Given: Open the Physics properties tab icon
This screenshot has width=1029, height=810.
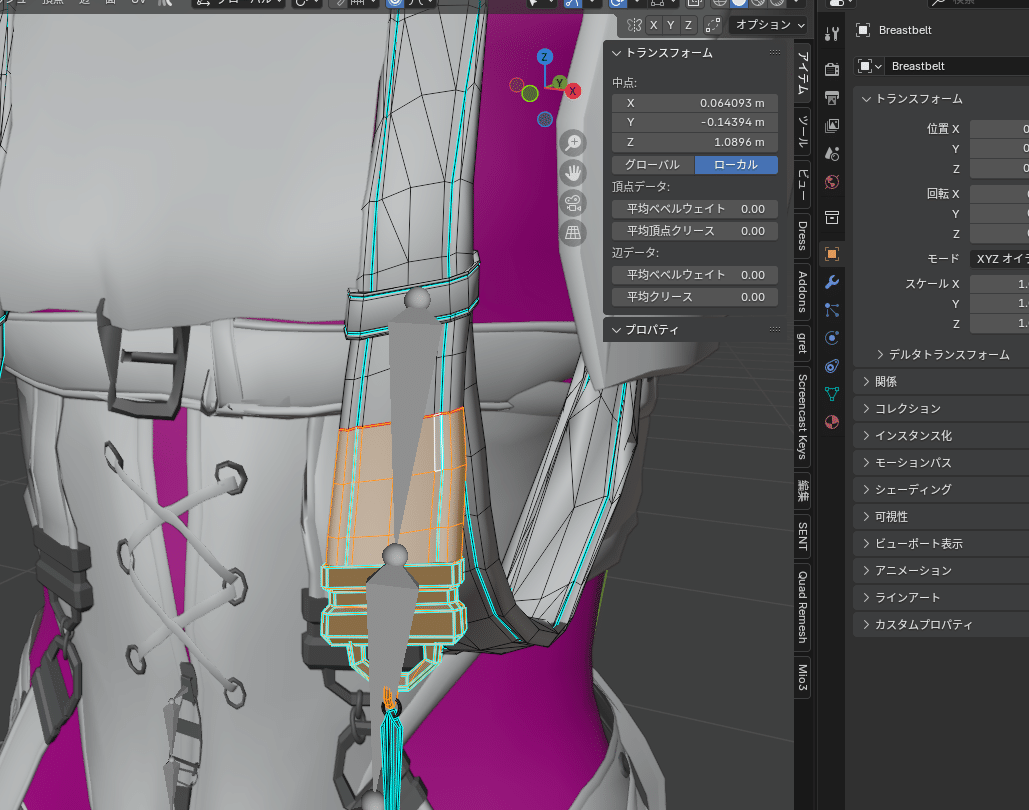Looking at the screenshot, I should [832, 338].
